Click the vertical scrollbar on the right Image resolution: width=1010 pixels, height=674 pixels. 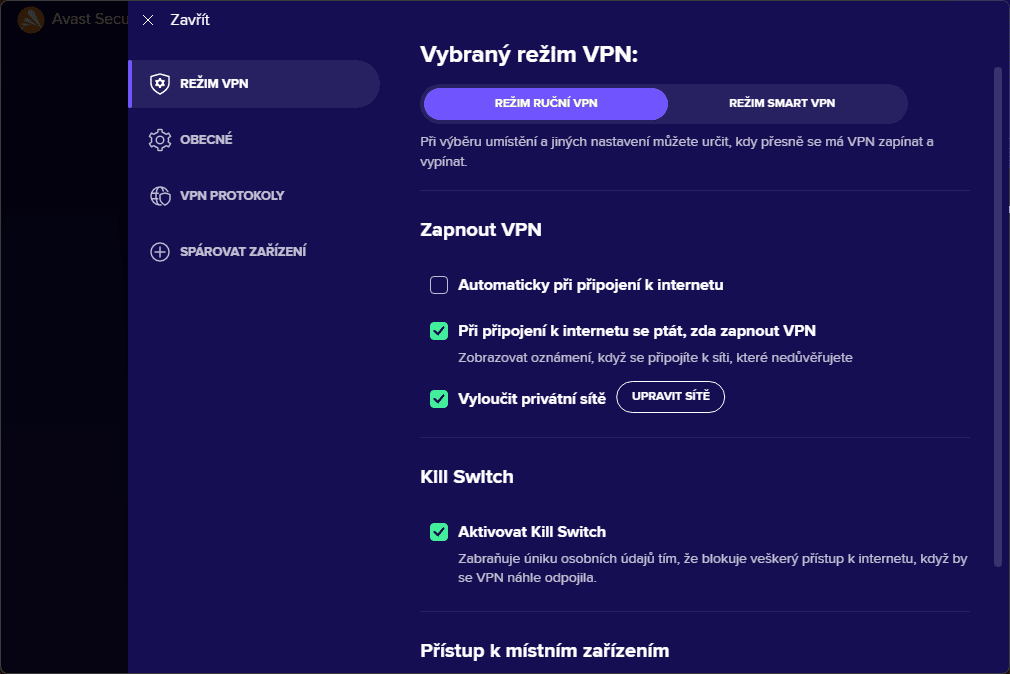pos(997,300)
